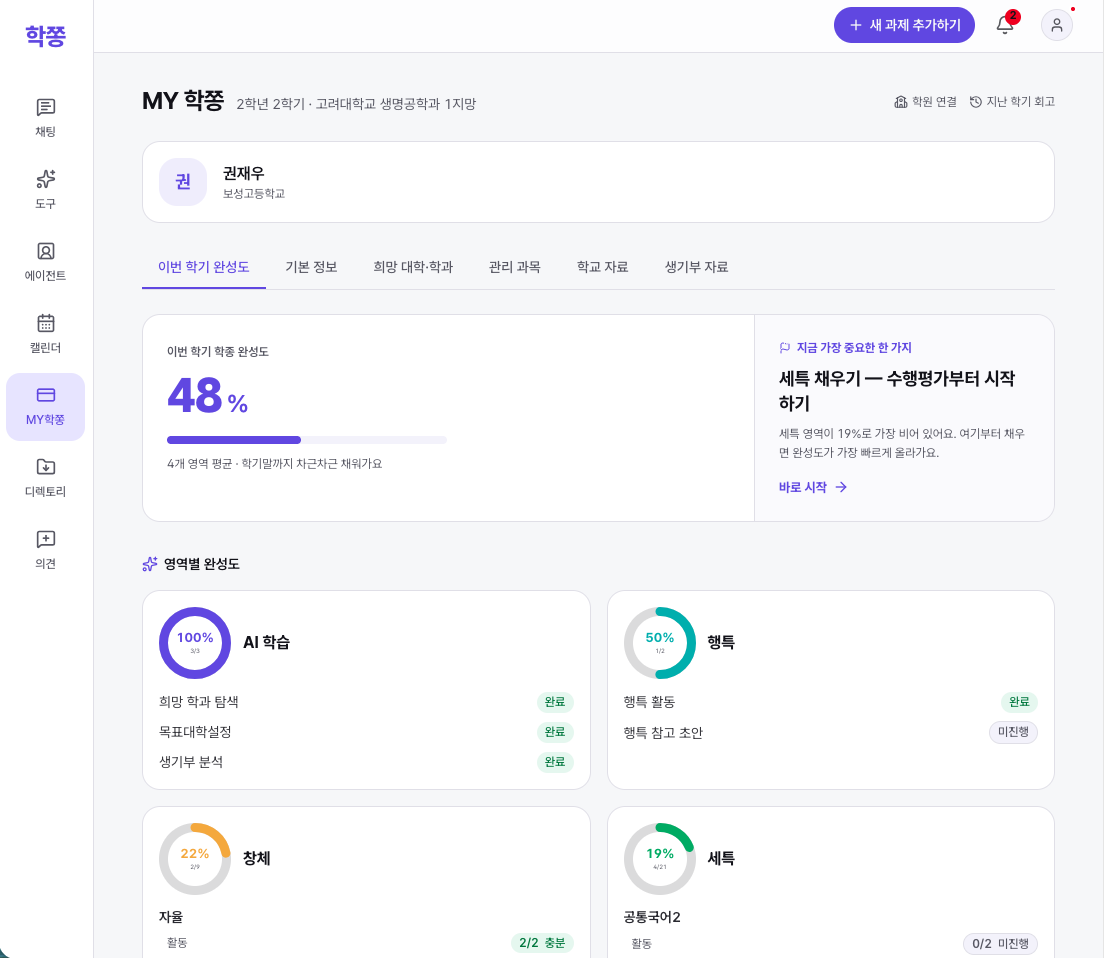Click the 공통국어2 subject heading
The height and width of the screenshot is (958, 1104).
[x=652, y=917]
